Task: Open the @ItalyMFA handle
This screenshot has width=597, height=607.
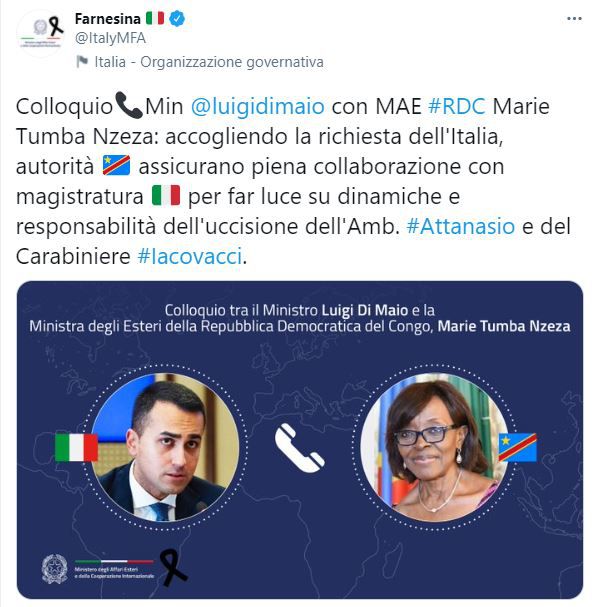Action: click(x=110, y=38)
